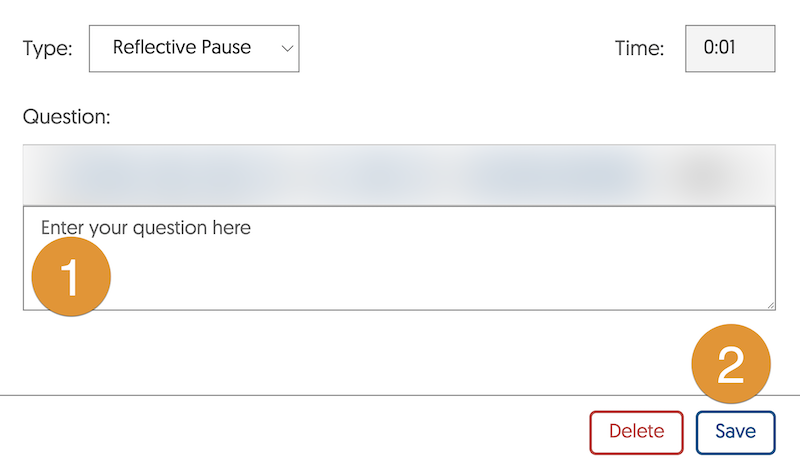Screen dimensions: 800x466
Task: Click the "Question:" label
Action: (66, 116)
